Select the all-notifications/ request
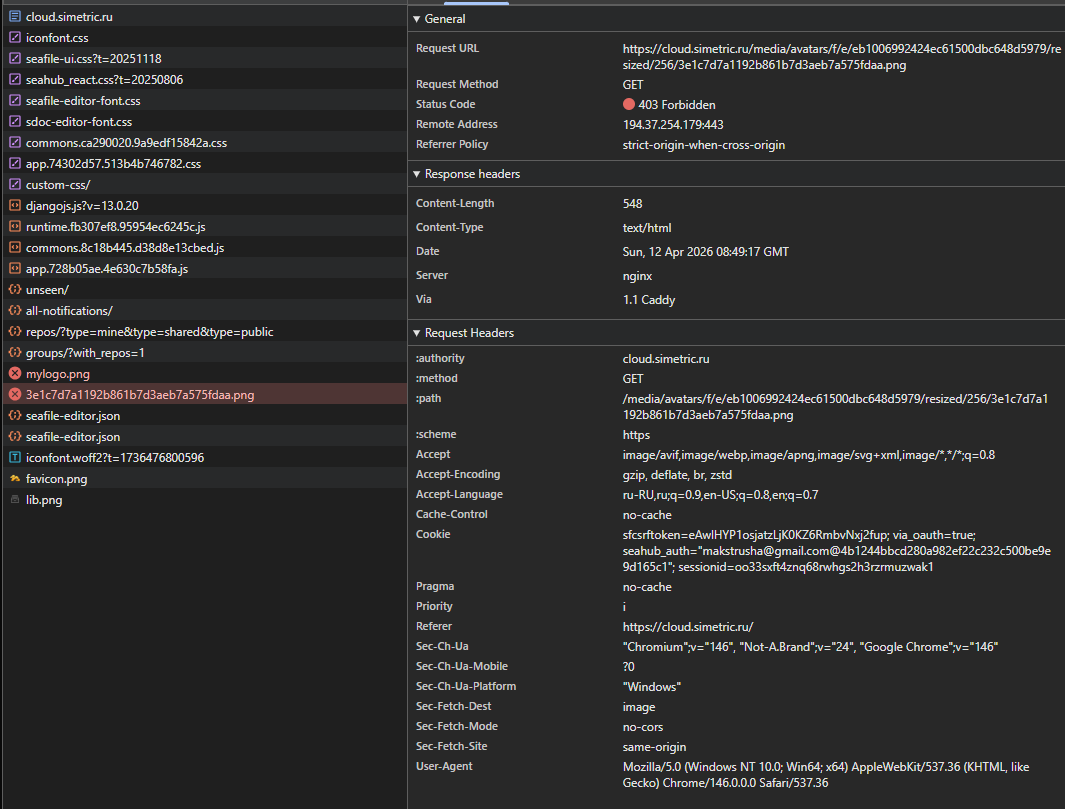The image size is (1065, 809). 69,311
